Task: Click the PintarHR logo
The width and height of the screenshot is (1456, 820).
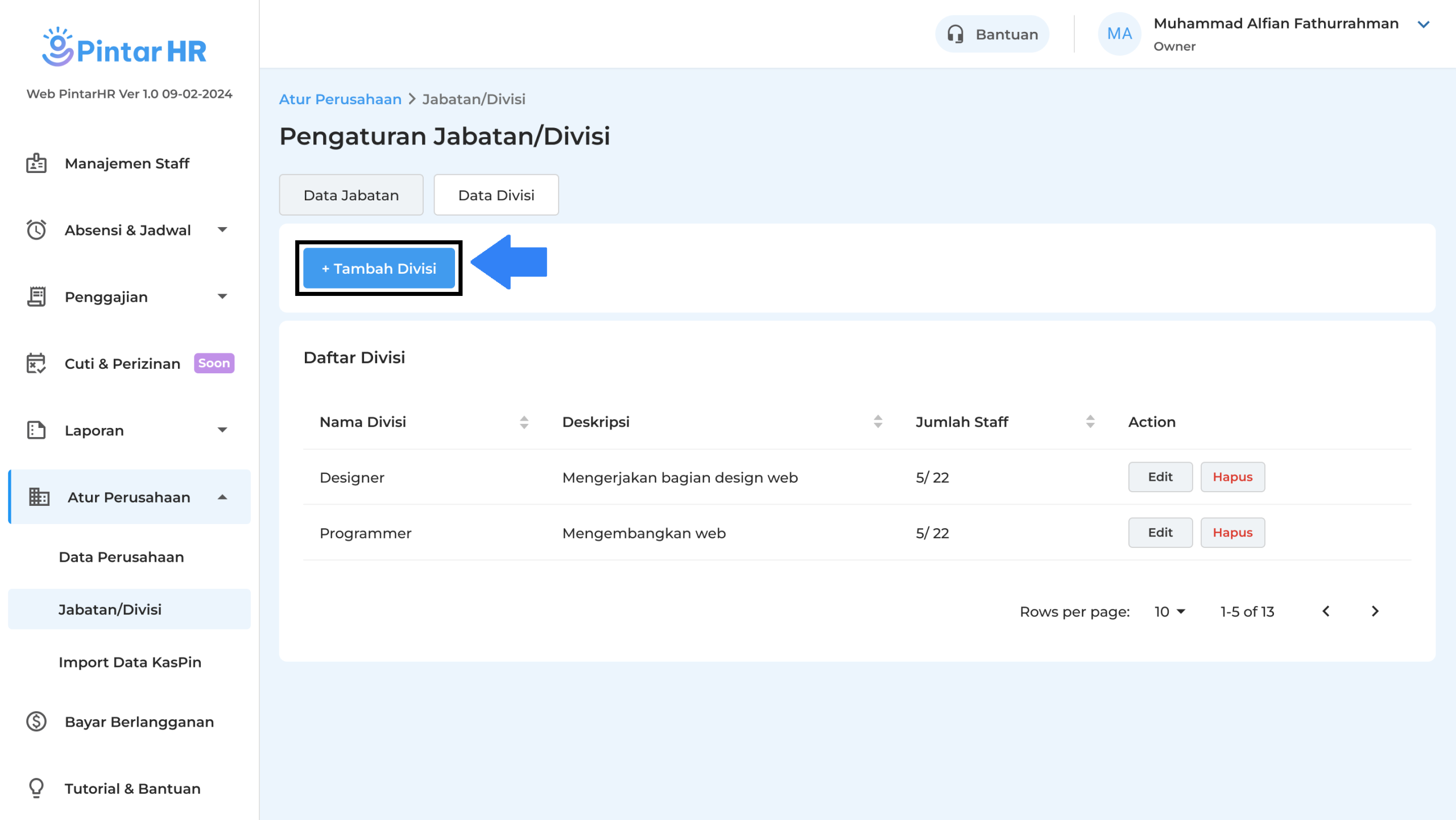Action: tap(124, 48)
